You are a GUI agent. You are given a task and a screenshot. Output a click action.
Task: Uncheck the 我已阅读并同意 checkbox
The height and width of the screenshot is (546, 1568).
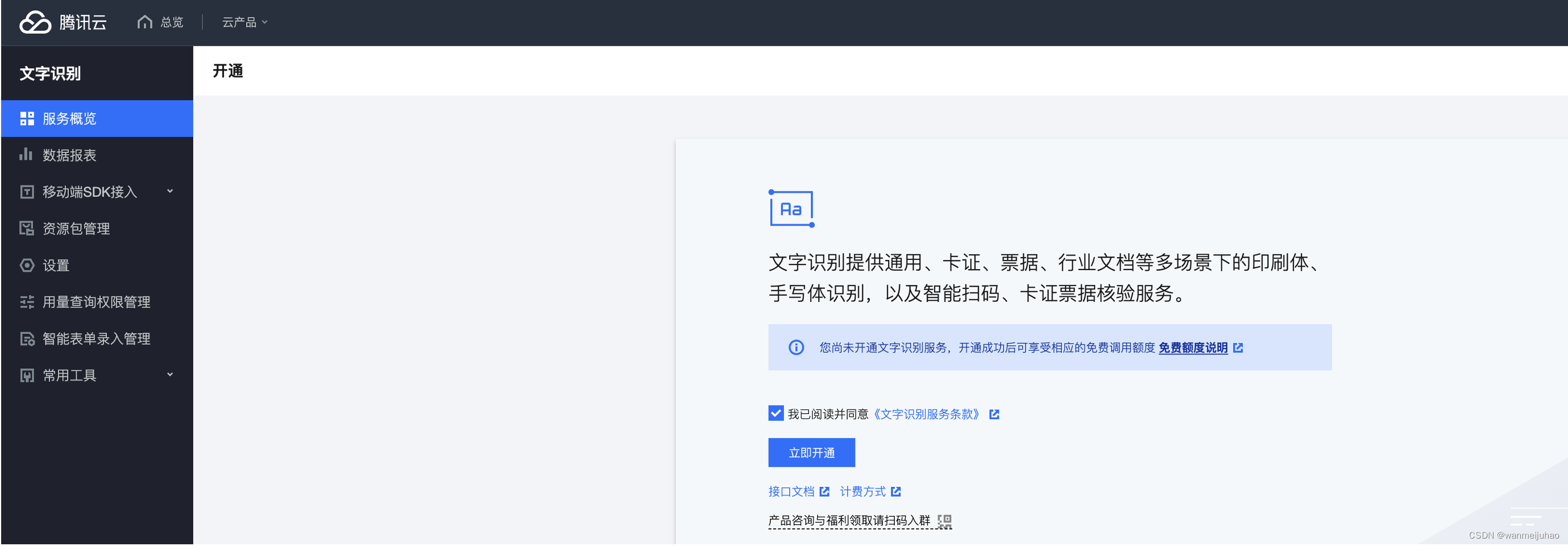click(776, 414)
